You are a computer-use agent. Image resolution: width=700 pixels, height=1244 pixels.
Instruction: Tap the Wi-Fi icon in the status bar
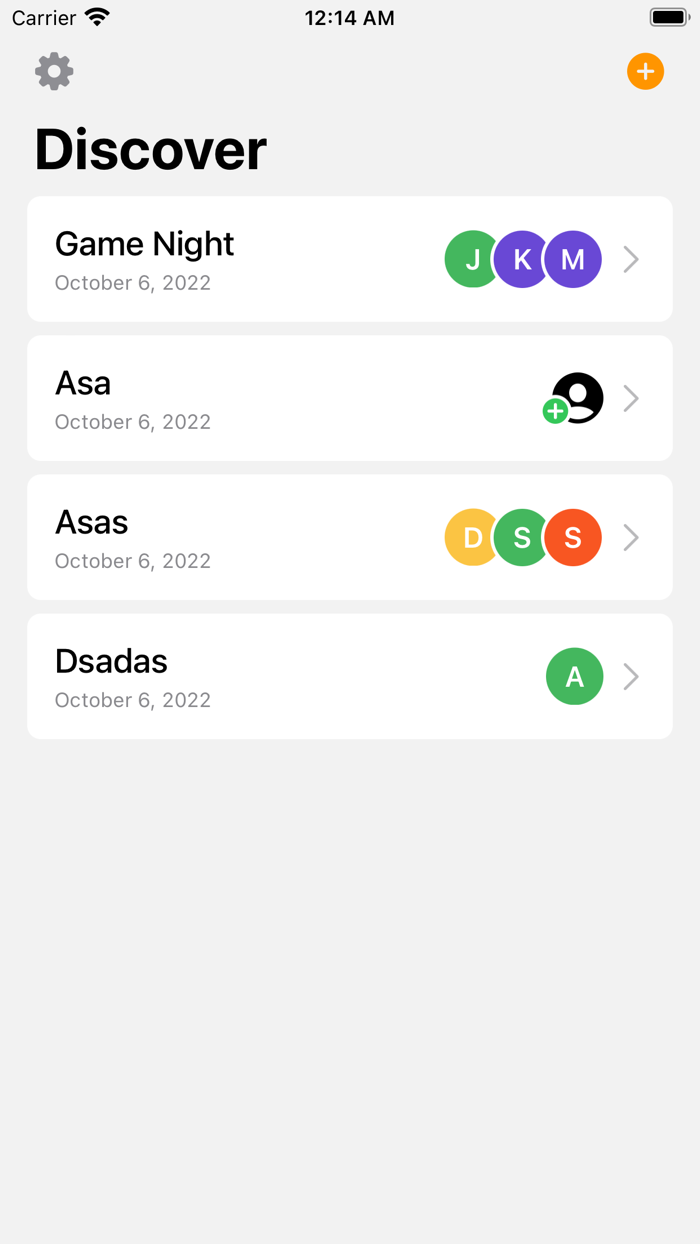point(97,16)
